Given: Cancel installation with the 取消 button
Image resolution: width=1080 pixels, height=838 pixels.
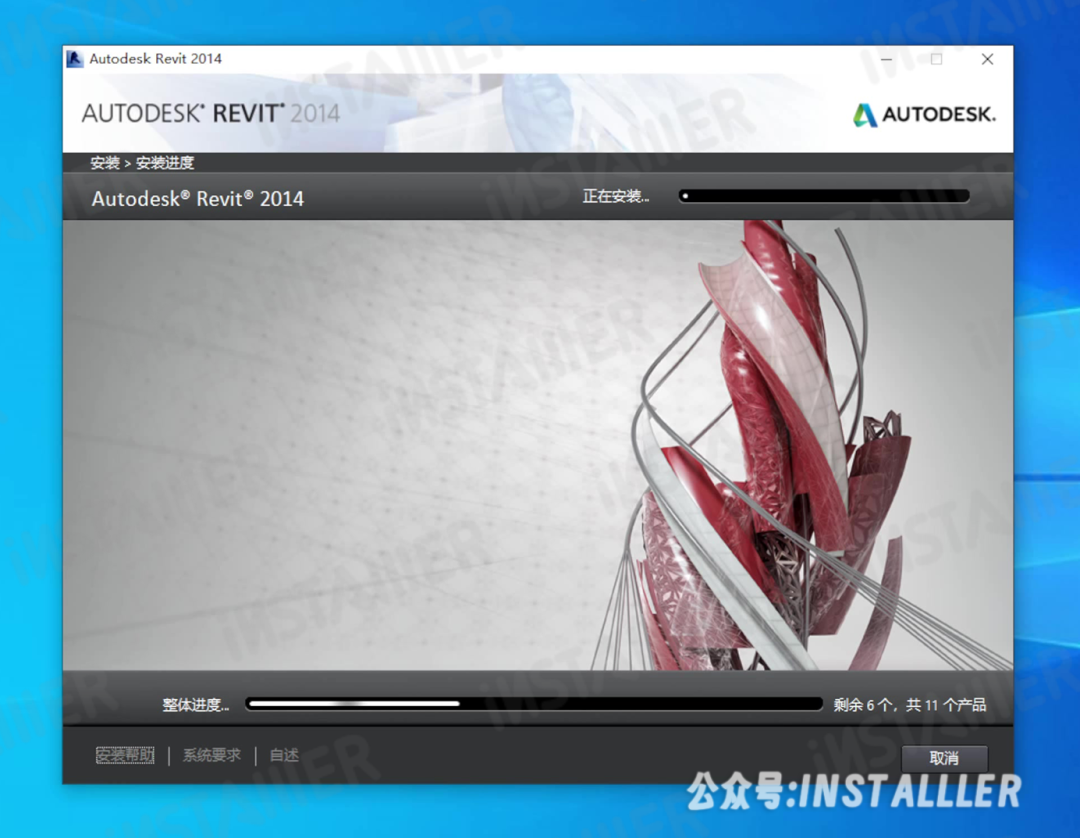Looking at the screenshot, I should coord(944,758).
